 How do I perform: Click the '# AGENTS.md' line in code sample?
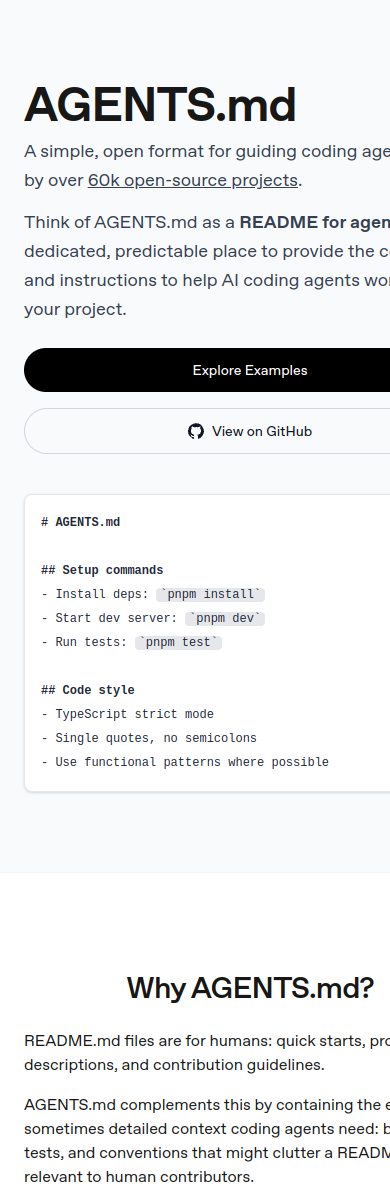click(81, 522)
